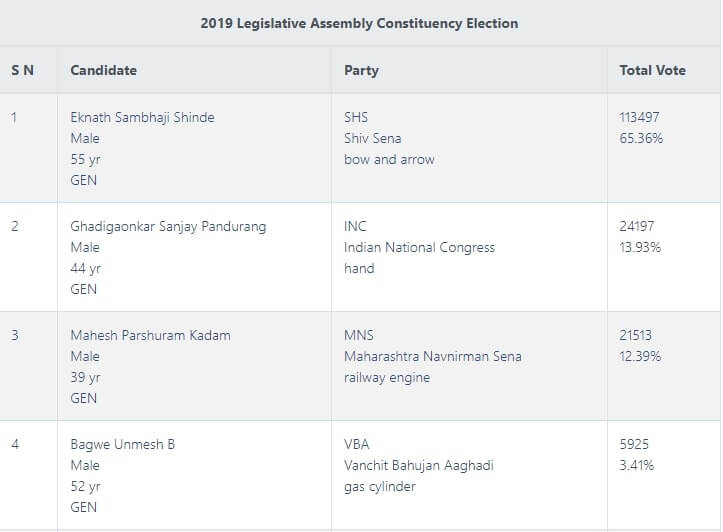Click the 13.93% vote share
This screenshot has height=532, width=723.
tap(641, 247)
